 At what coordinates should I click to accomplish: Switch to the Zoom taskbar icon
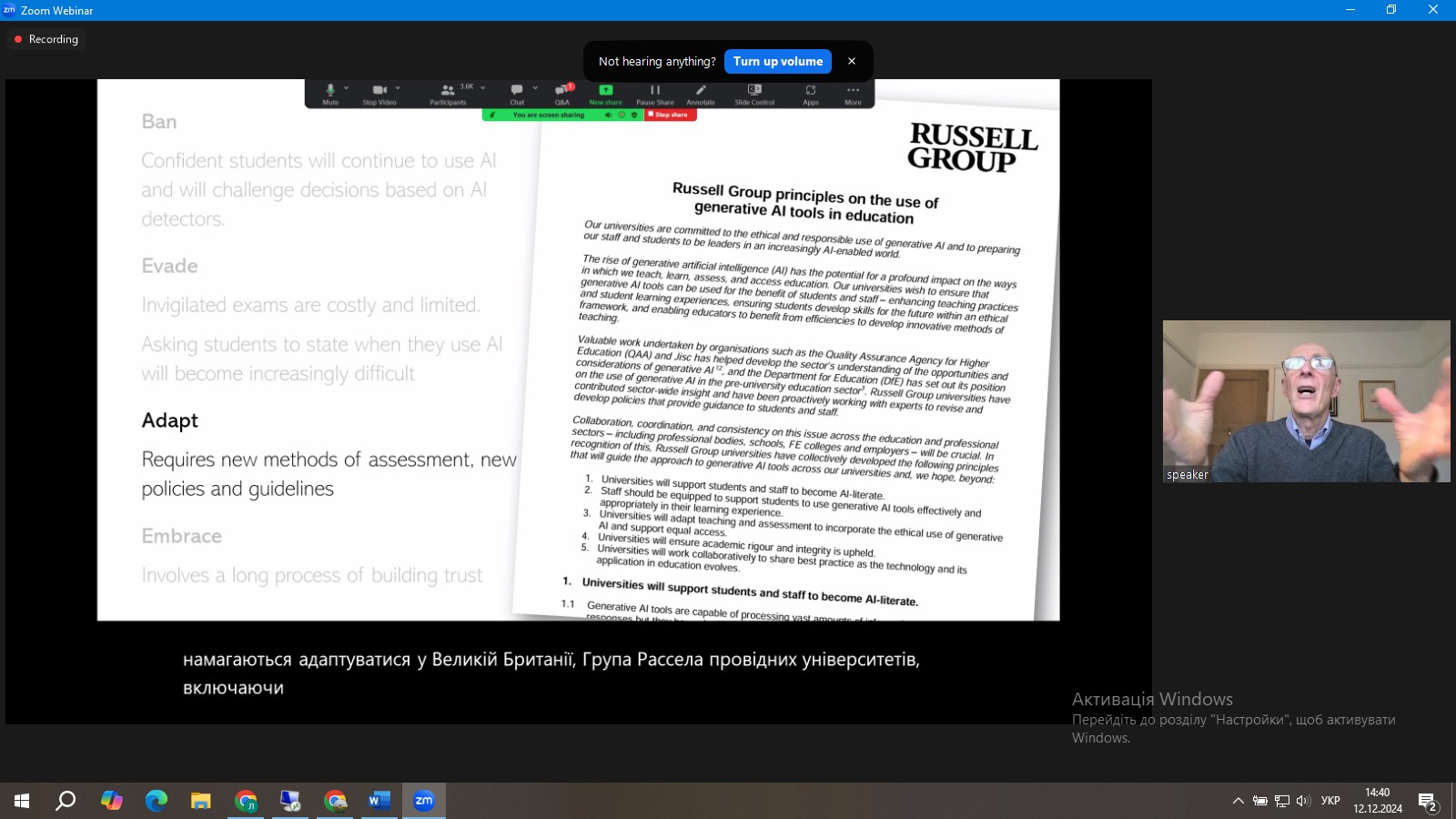click(x=424, y=801)
